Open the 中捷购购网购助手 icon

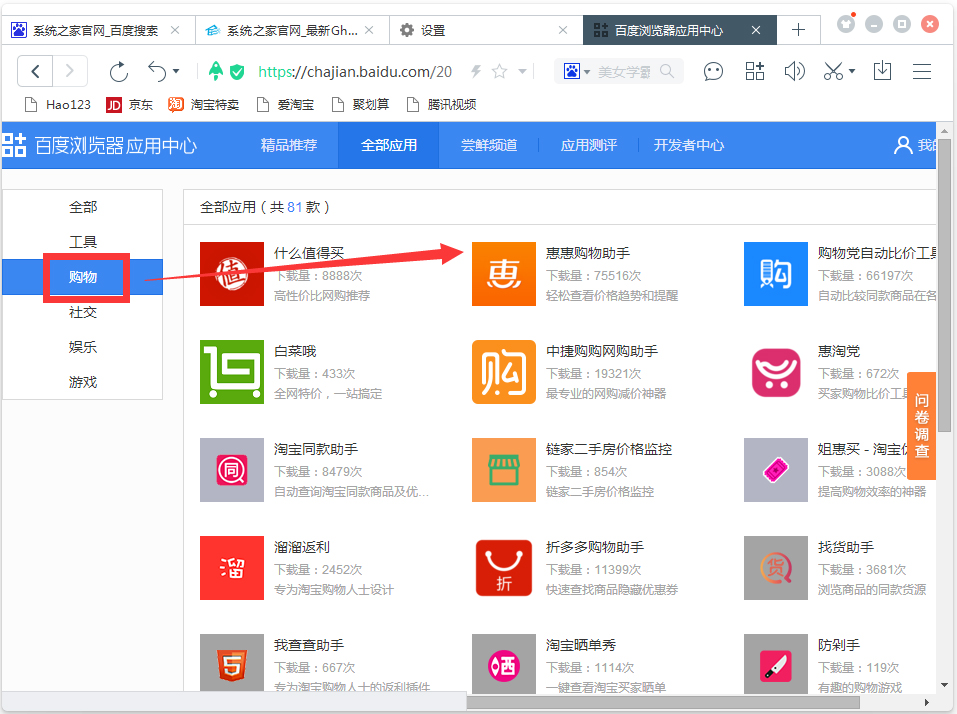tap(504, 372)
